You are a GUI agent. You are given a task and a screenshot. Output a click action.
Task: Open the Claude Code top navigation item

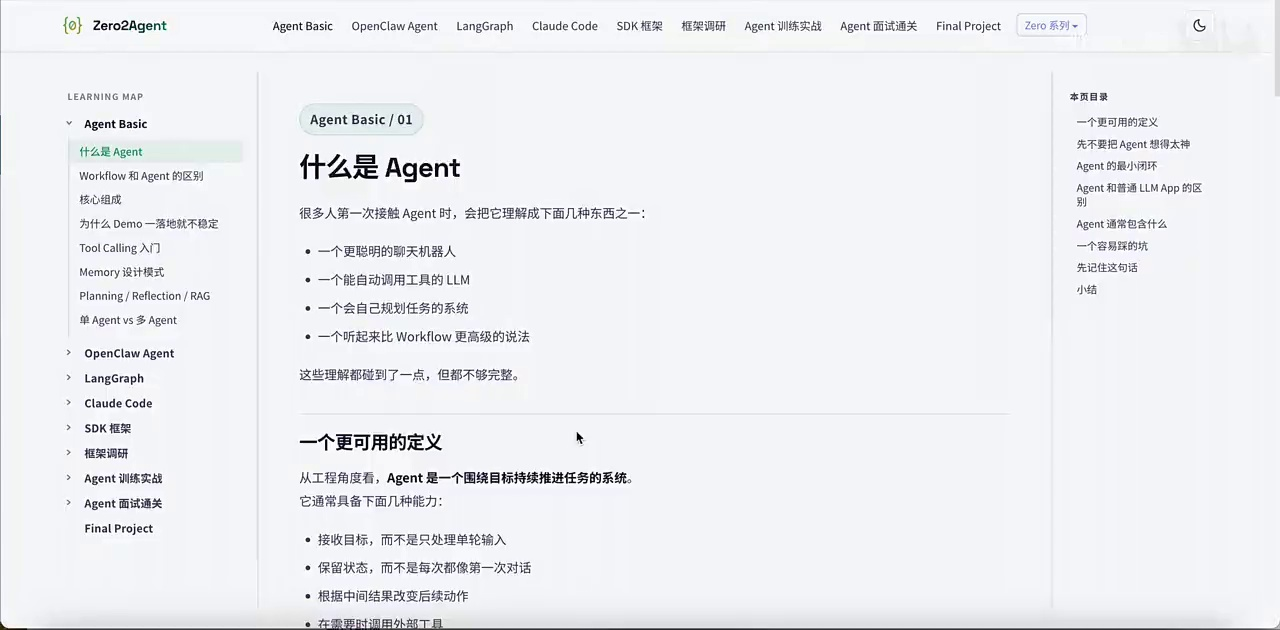(564, 26)
